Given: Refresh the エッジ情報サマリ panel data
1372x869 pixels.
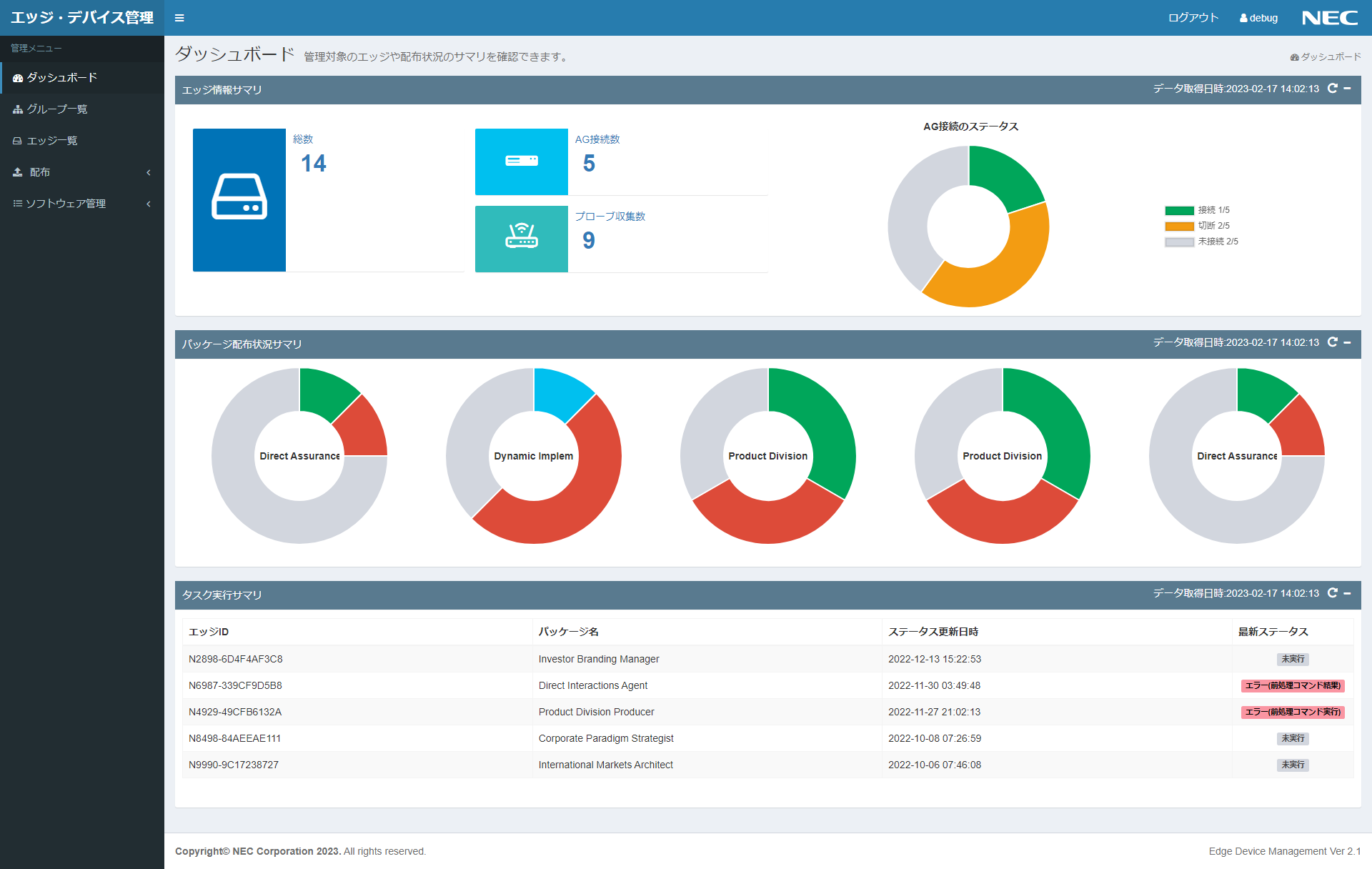Looking at the screenshot, I should (x=1332, y=89).
